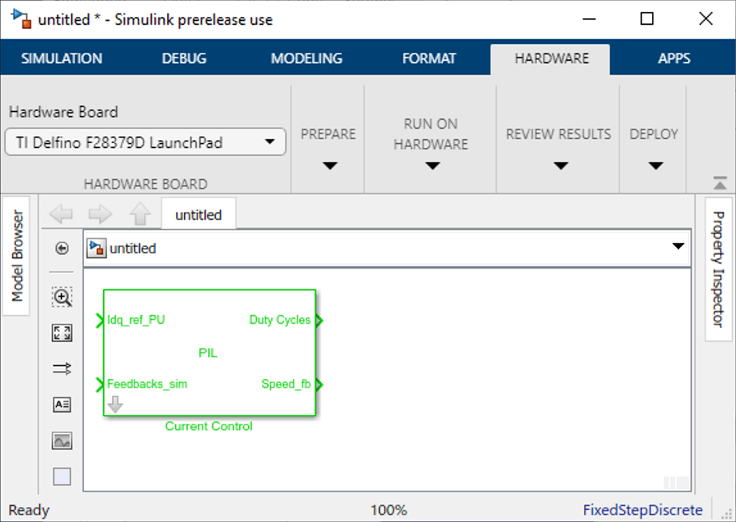Click the FixedStepDiscrete solver link
736x522 pixels.
click(643, 510)
